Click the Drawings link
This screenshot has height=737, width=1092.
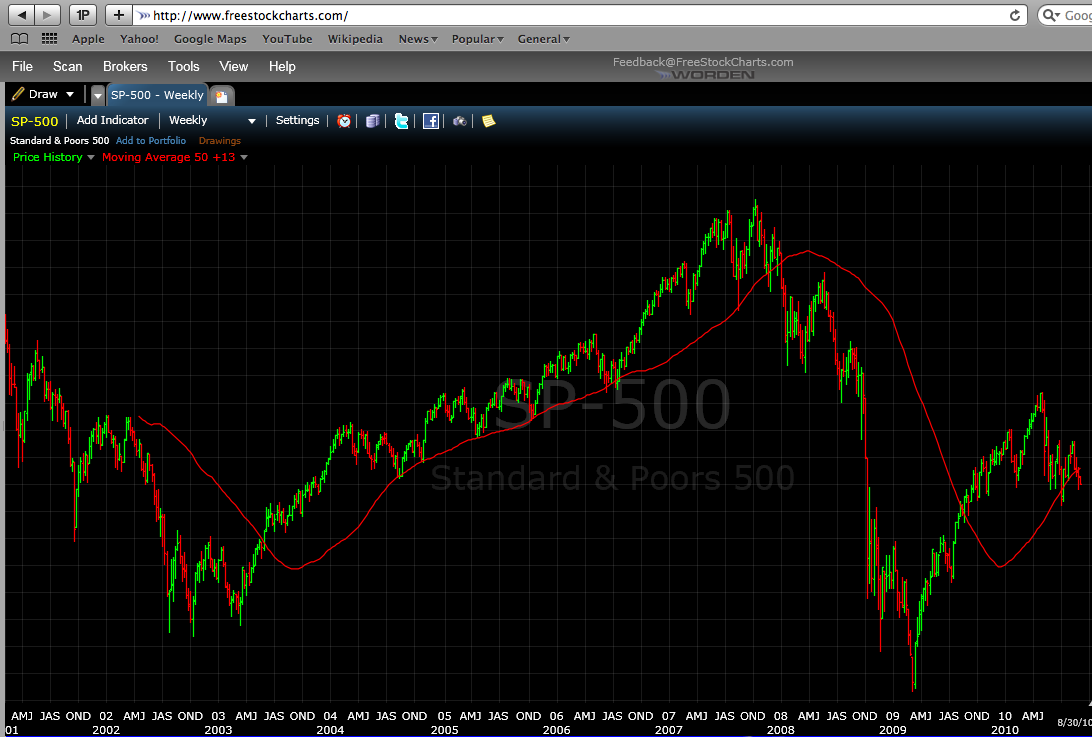(219, 141)
